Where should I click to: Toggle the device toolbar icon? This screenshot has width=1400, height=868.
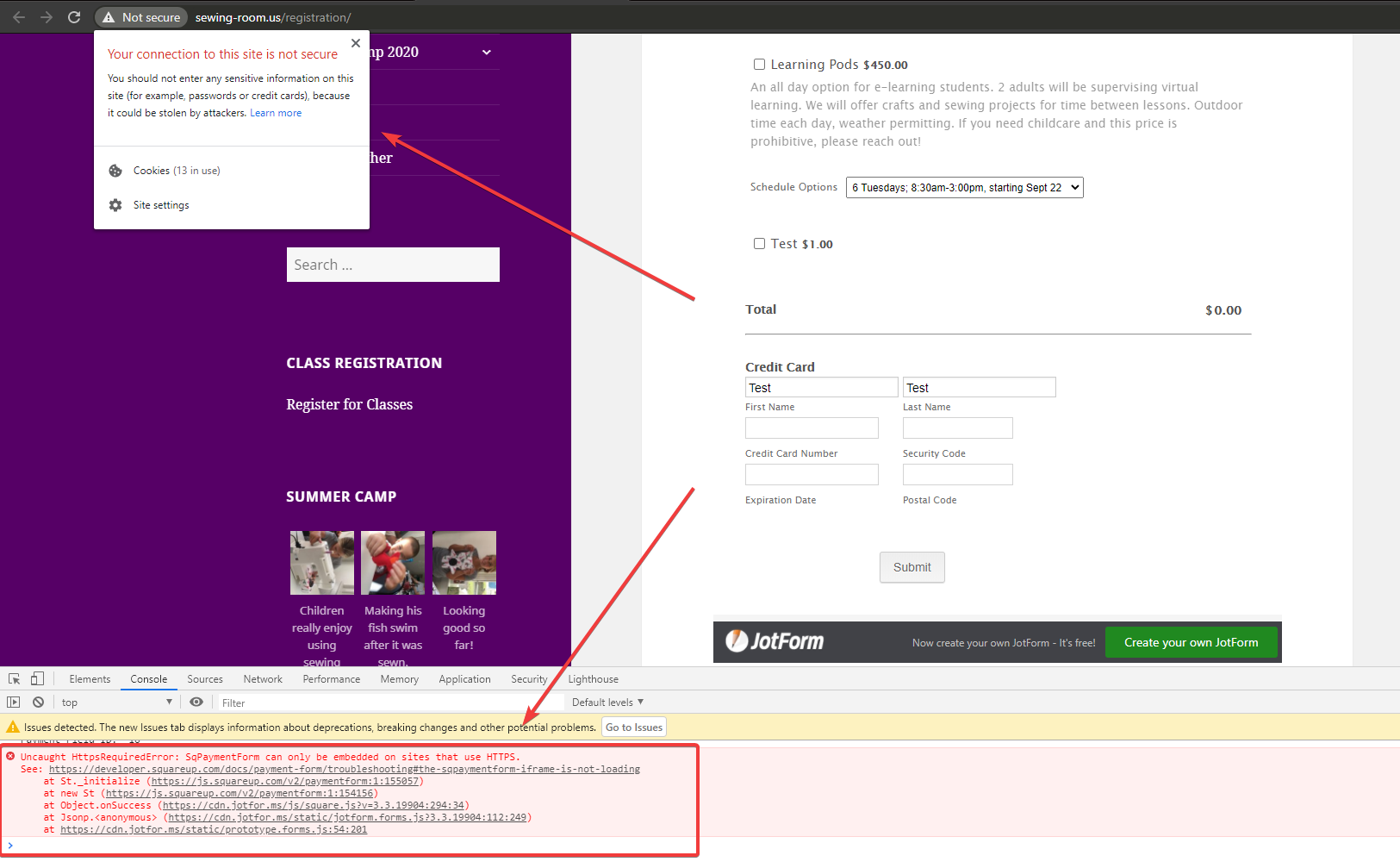tap(37, 679)
